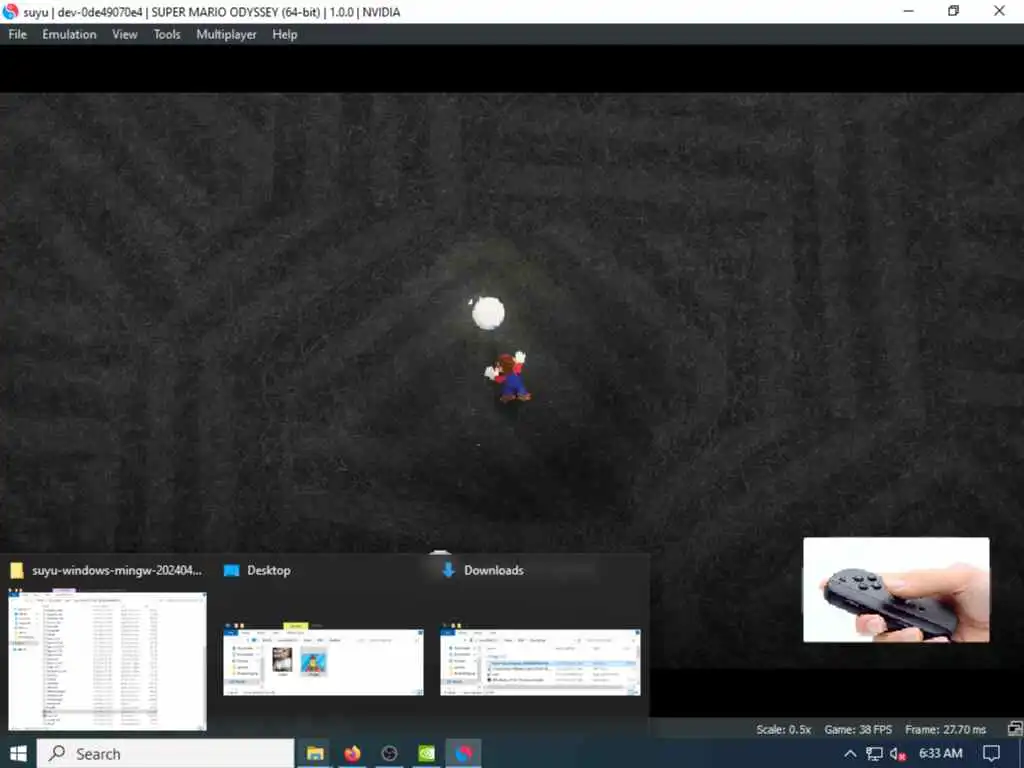Click the Joy-Con controller picture overlay

896,590
